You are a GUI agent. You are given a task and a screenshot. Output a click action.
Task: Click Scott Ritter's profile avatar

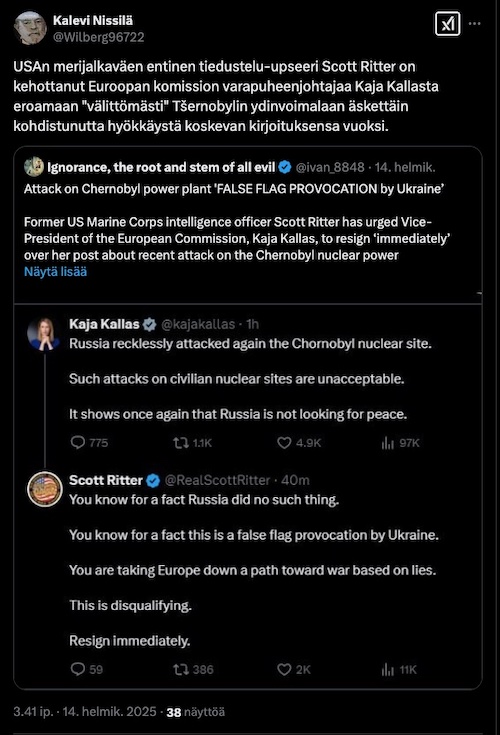(45, 489)
